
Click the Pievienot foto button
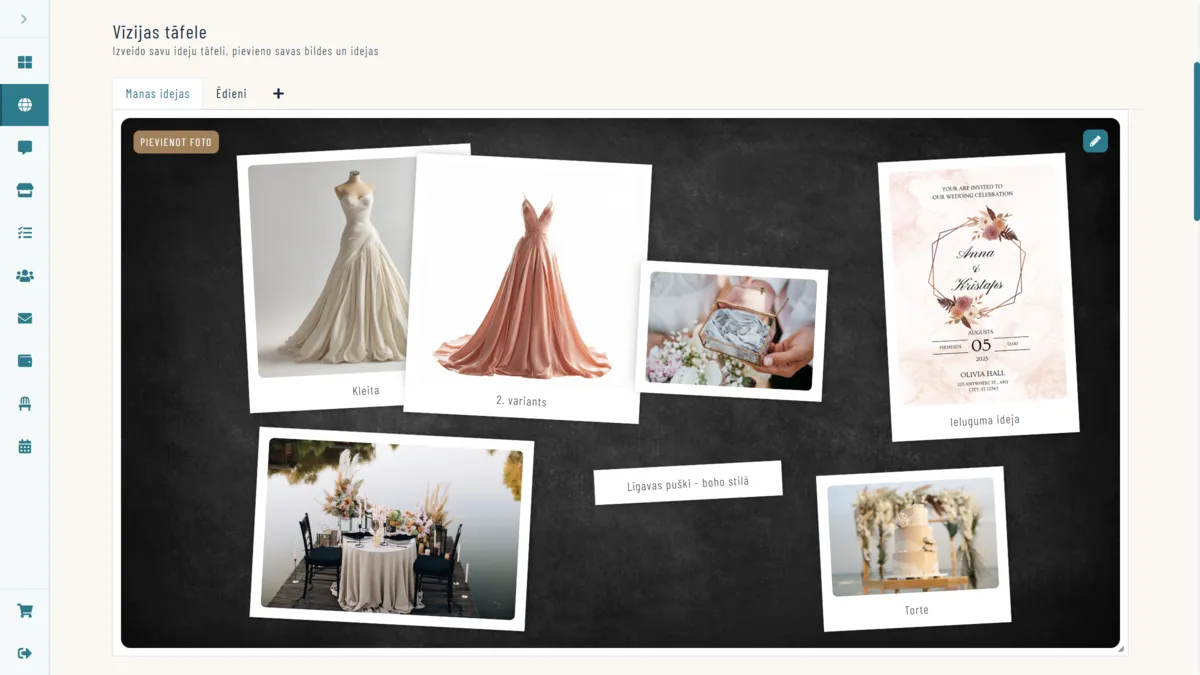(176, 142)
